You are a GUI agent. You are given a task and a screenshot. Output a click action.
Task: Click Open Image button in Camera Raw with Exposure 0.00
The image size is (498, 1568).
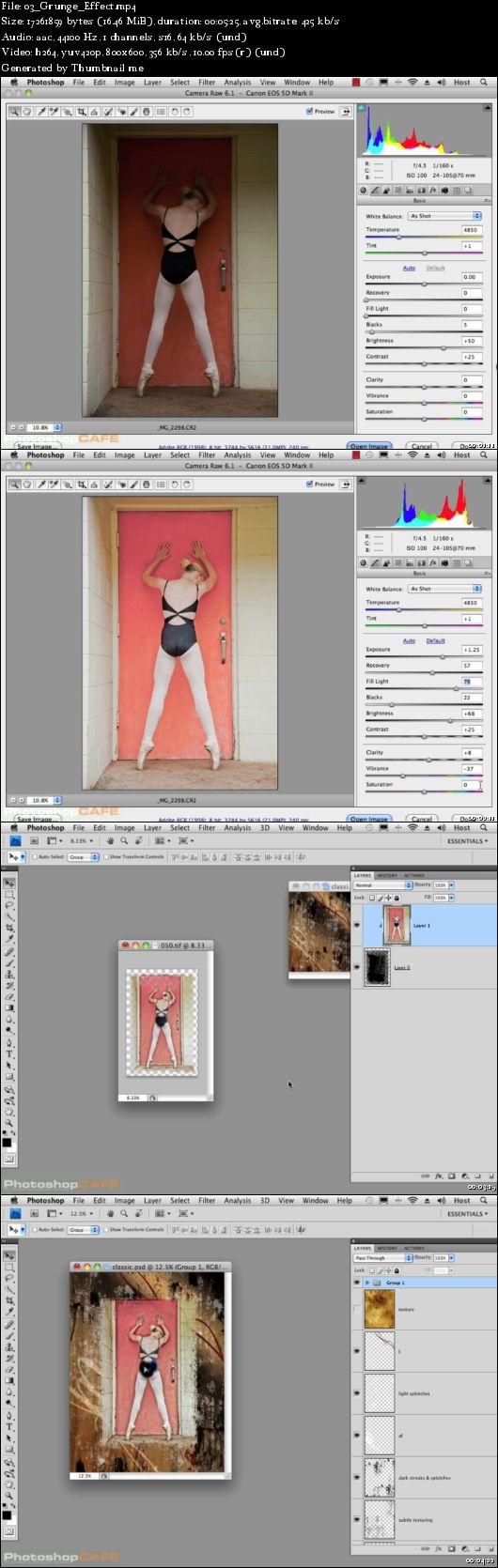coord(369,446)
